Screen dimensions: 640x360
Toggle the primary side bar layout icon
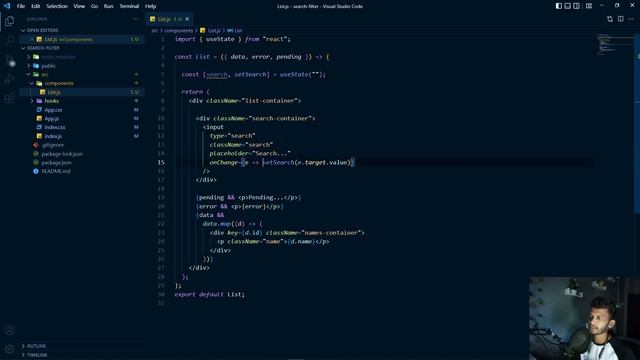click(x=559, y=6)
